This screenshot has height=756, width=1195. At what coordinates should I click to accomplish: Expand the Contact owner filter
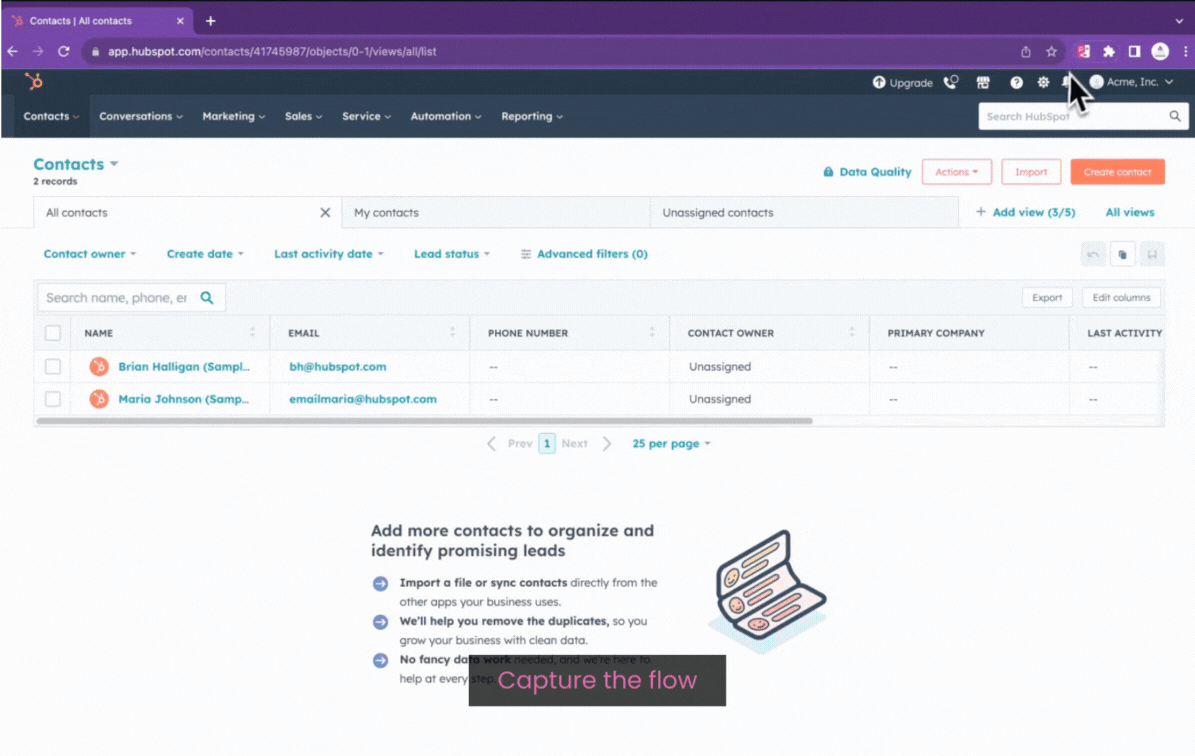pos(90,254)
